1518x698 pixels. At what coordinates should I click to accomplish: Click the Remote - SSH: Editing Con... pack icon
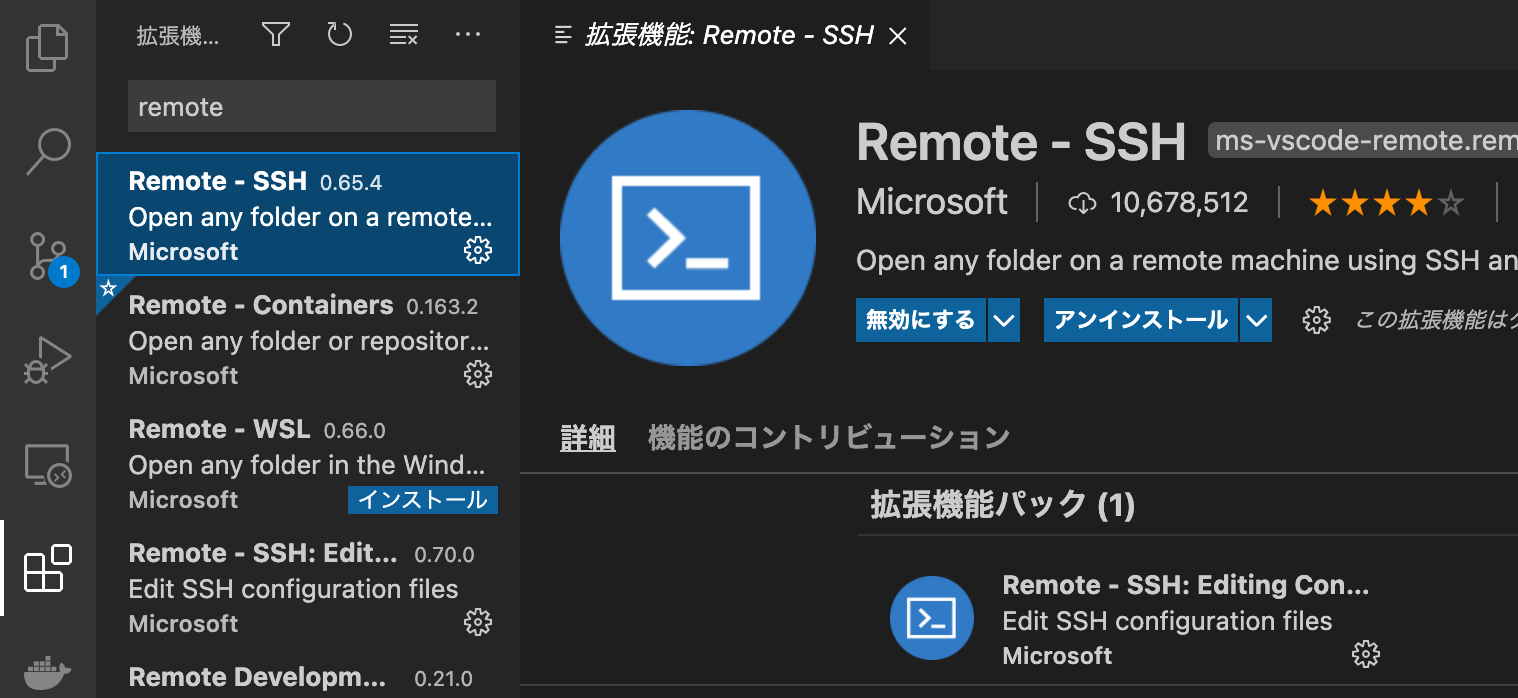point(932,618)
